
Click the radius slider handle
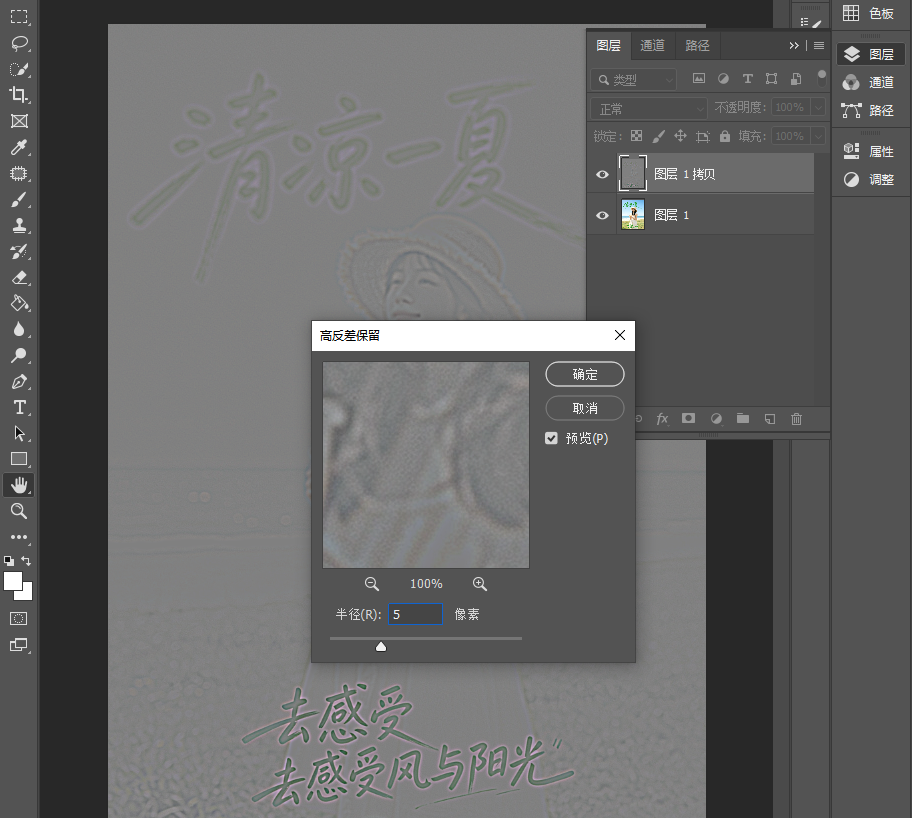pos(381,646)
